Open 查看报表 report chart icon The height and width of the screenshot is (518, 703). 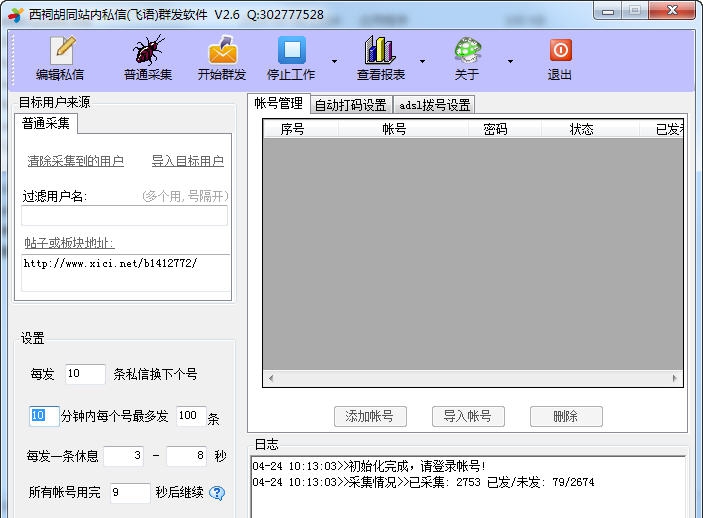pos(380,51)
